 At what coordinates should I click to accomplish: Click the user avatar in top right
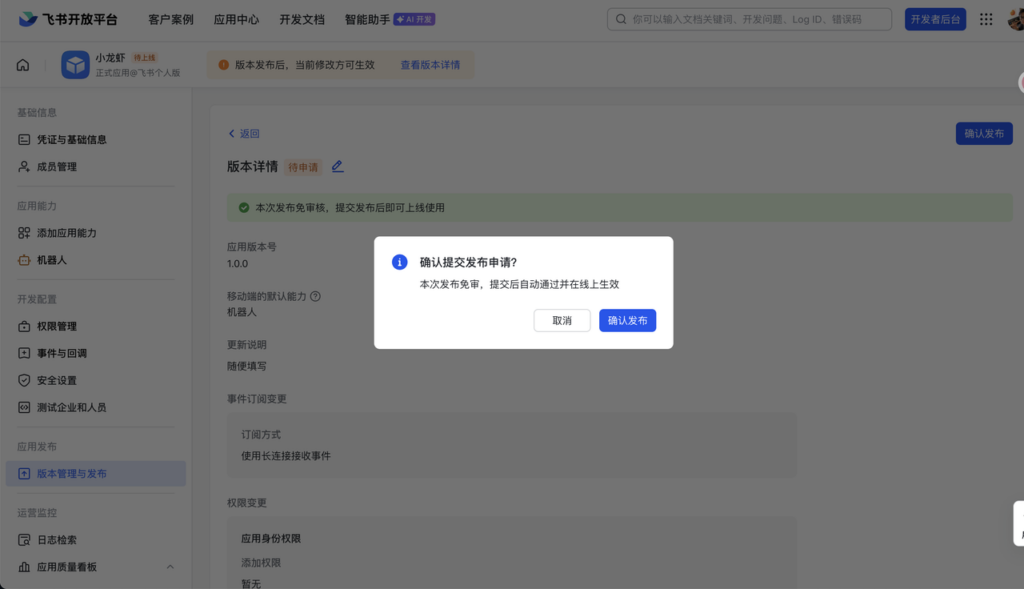point(1013,19)
